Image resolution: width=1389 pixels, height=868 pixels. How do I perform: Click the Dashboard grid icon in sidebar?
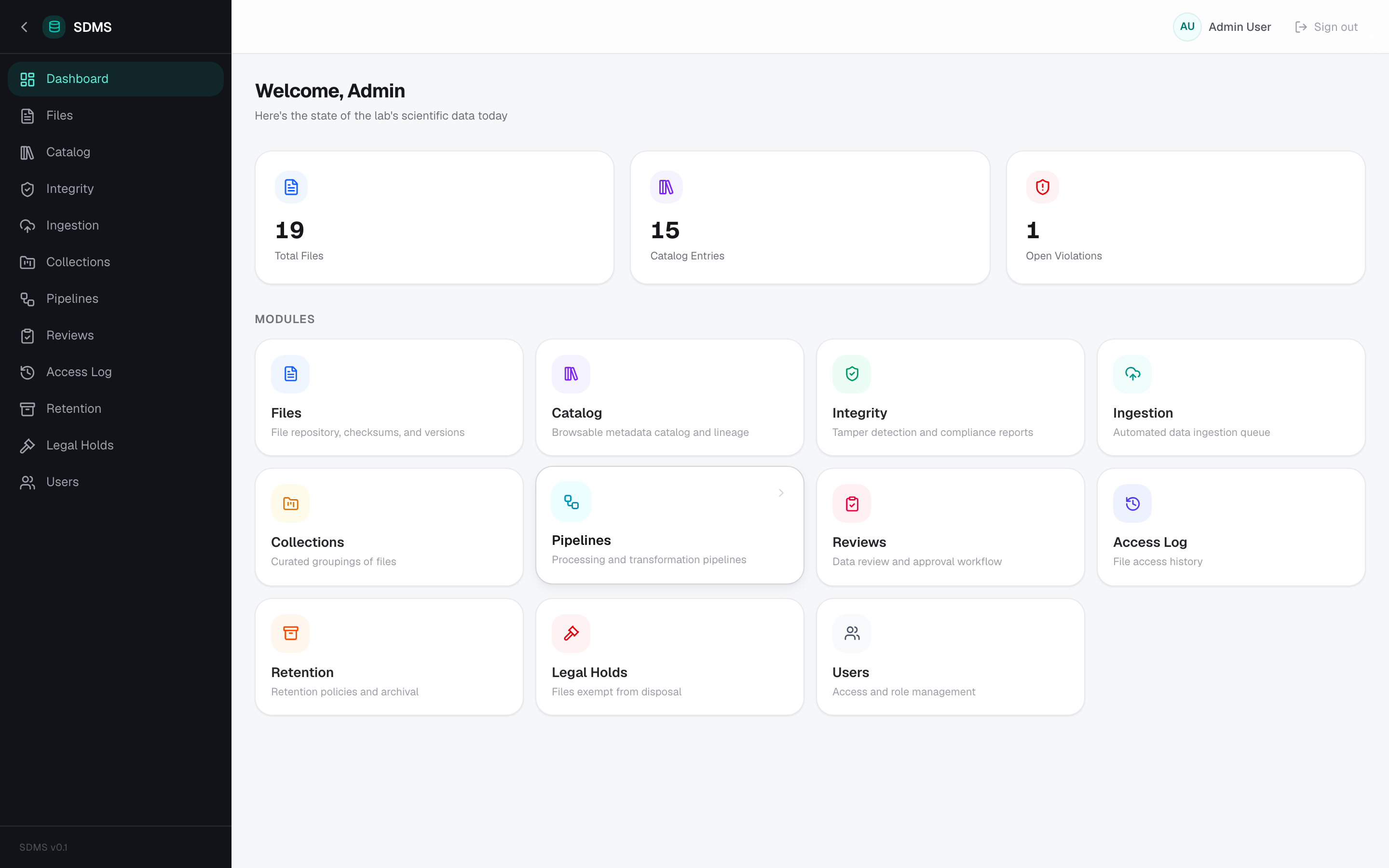pyautogui.click(x=27, y=79)
